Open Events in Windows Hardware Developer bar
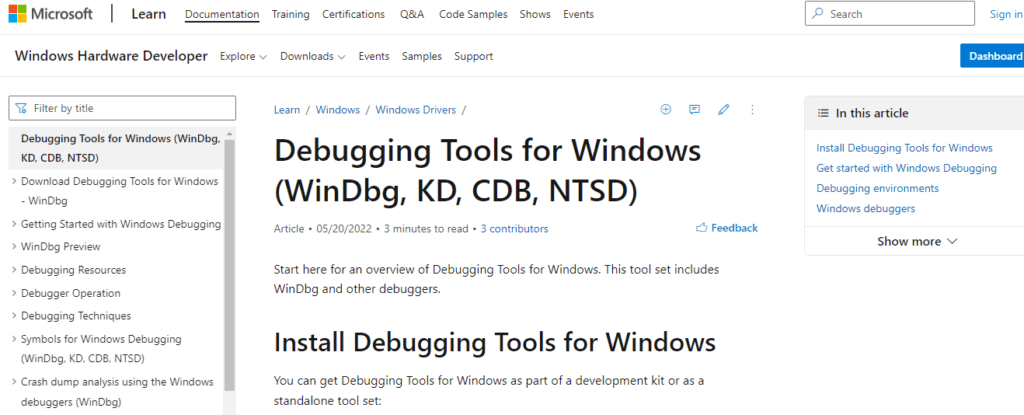Screen dimensions: 1024x415 tap(374, 56)
